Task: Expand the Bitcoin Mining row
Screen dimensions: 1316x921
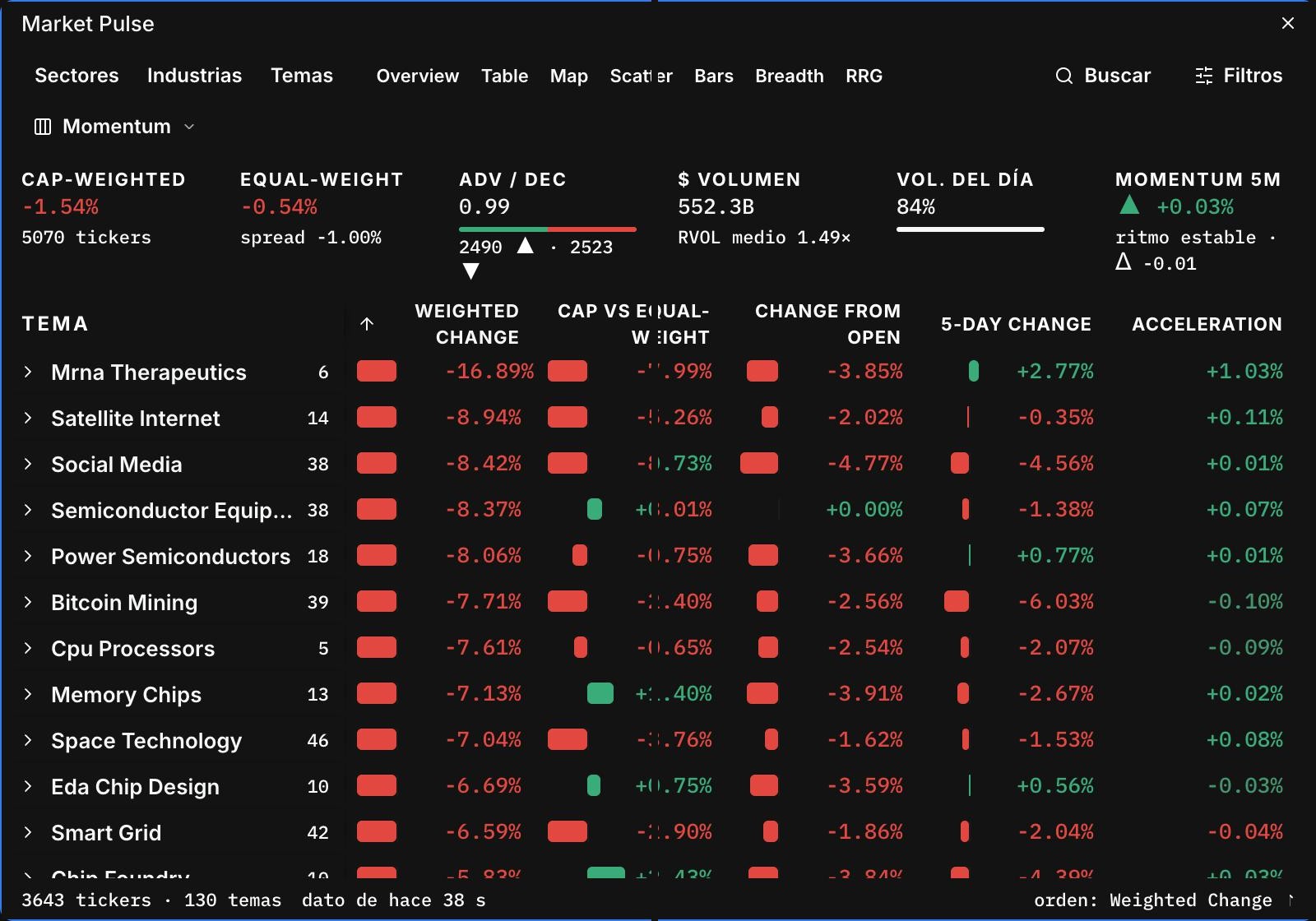Action: tap(28, 602)
